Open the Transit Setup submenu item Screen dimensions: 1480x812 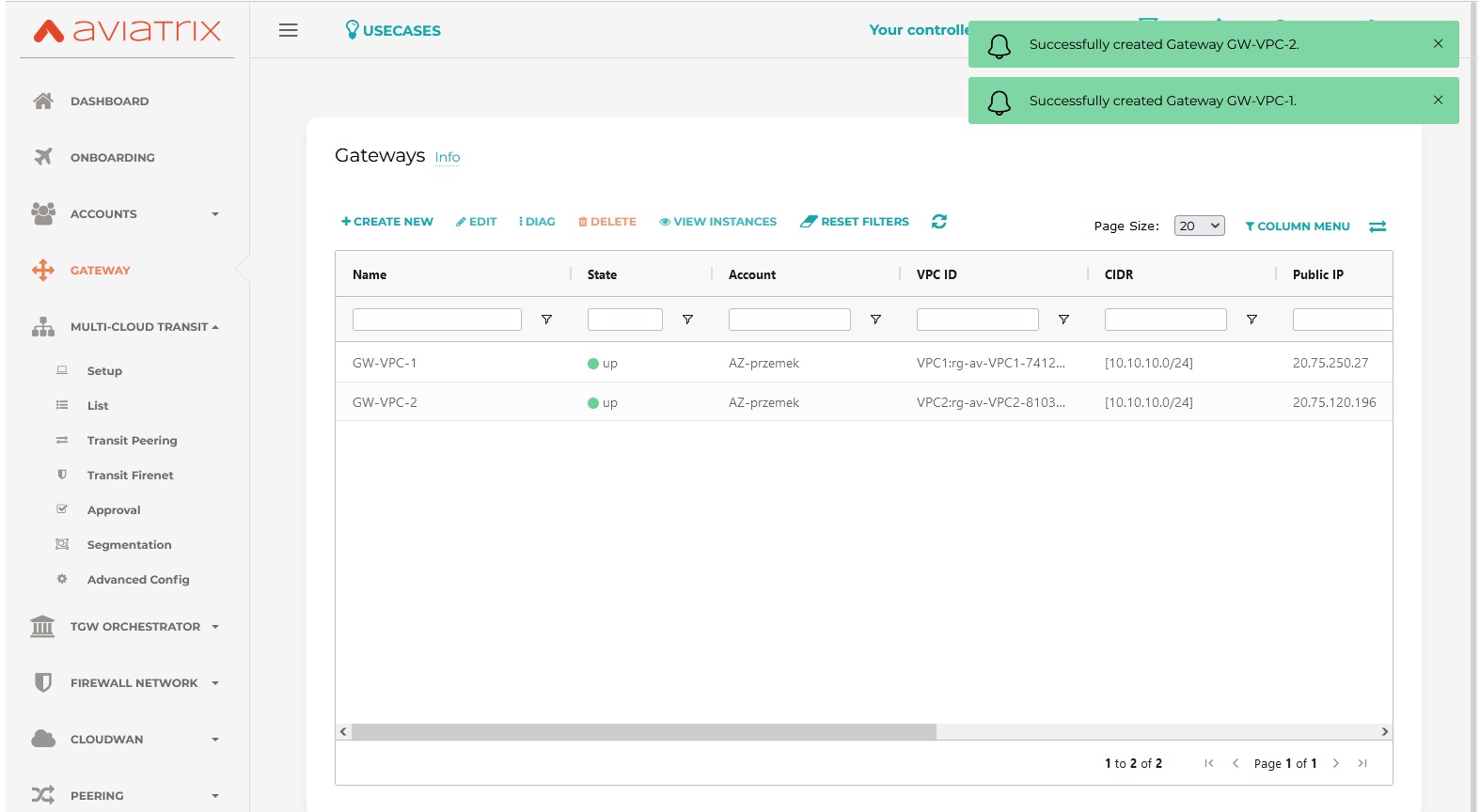click(x=104, y=370)
